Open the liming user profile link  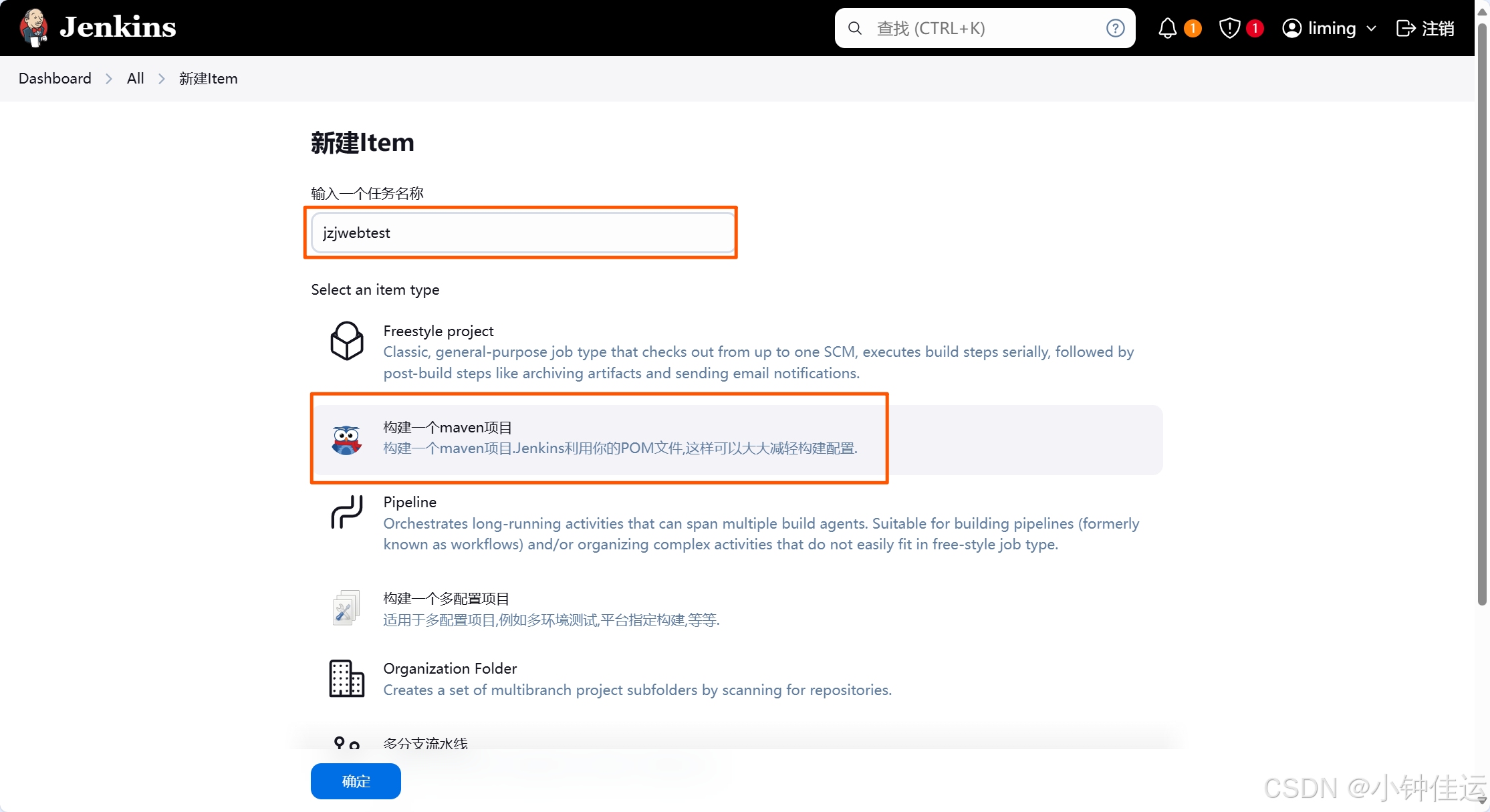(1332, 28)
